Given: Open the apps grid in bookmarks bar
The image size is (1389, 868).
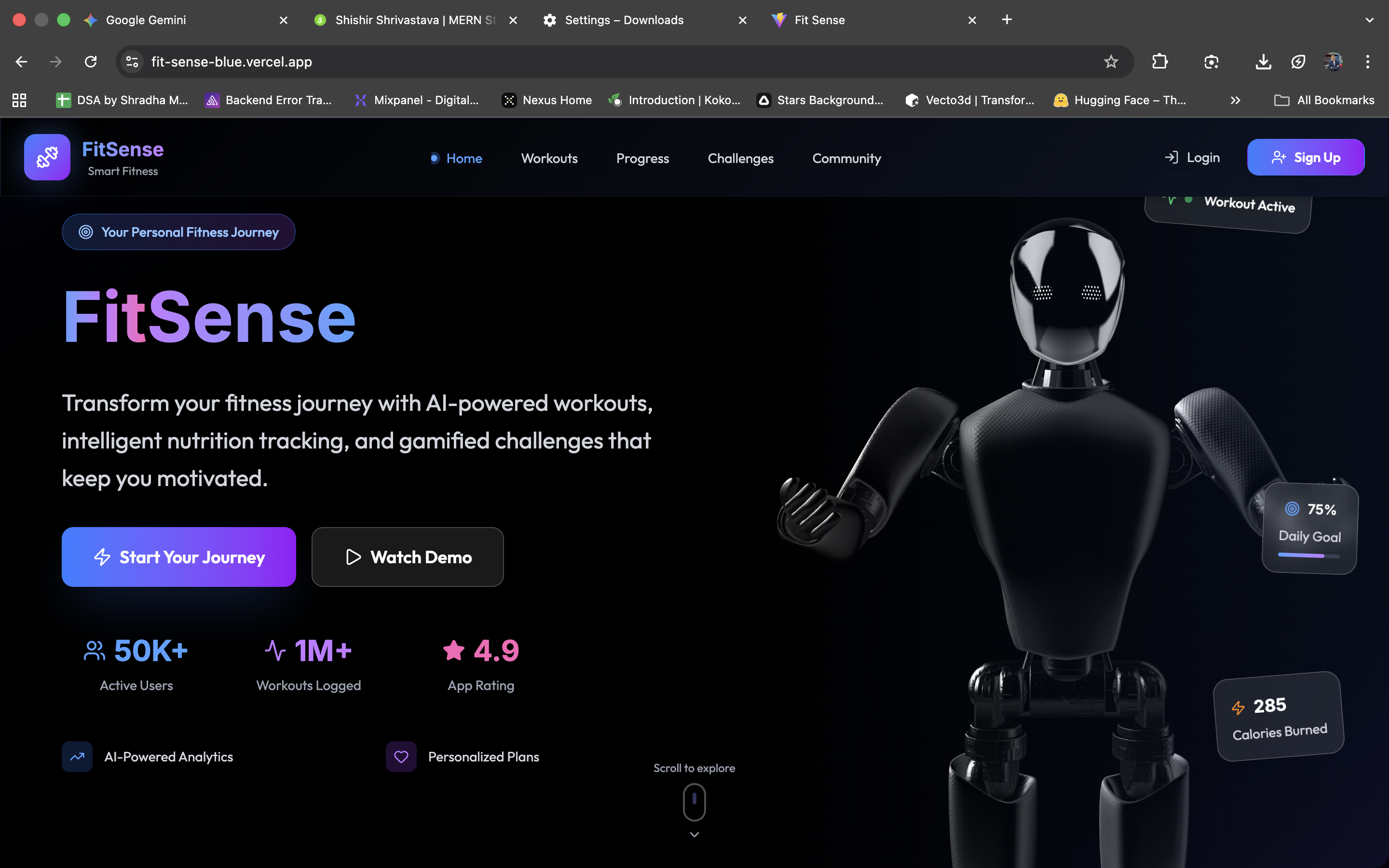Looking at the screenshot, I should (x=19, y=100).
